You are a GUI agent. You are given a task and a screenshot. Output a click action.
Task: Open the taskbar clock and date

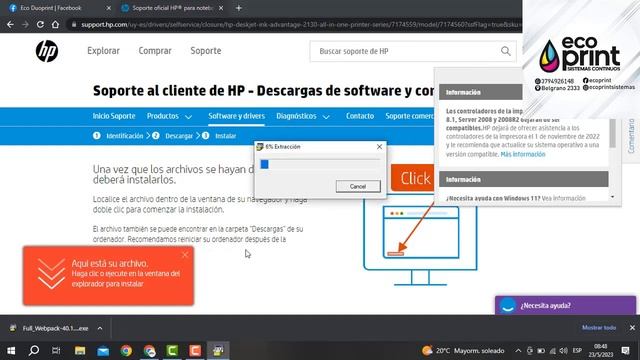[601, 351]
